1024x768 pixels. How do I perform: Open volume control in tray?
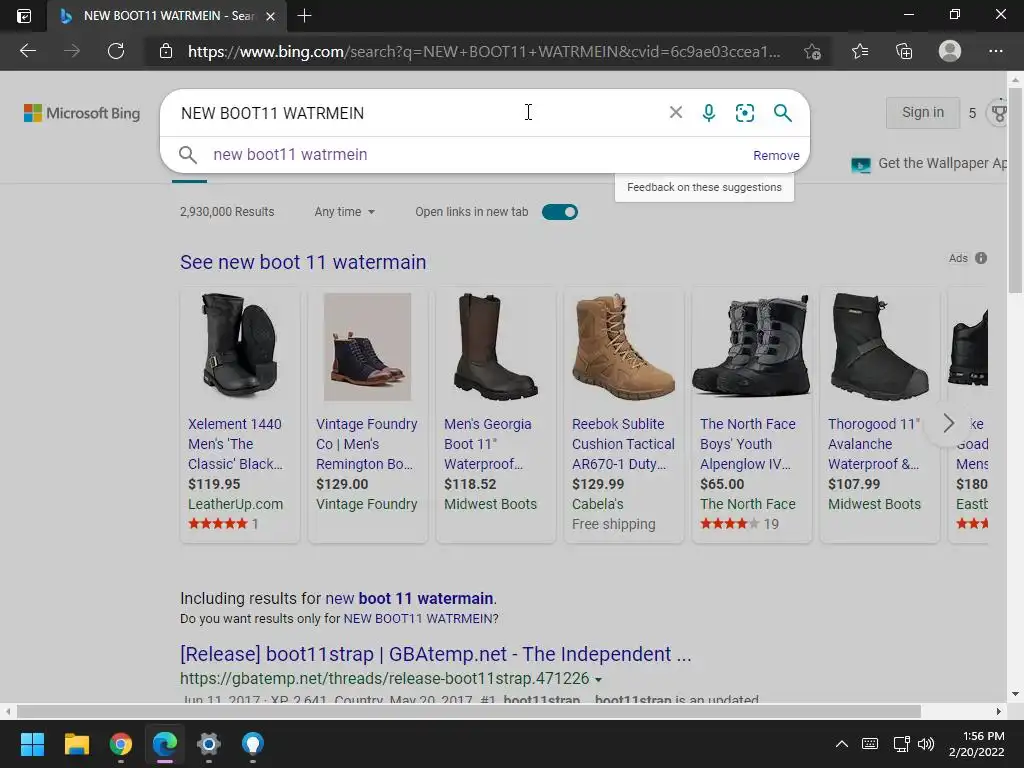click(926, 744)
